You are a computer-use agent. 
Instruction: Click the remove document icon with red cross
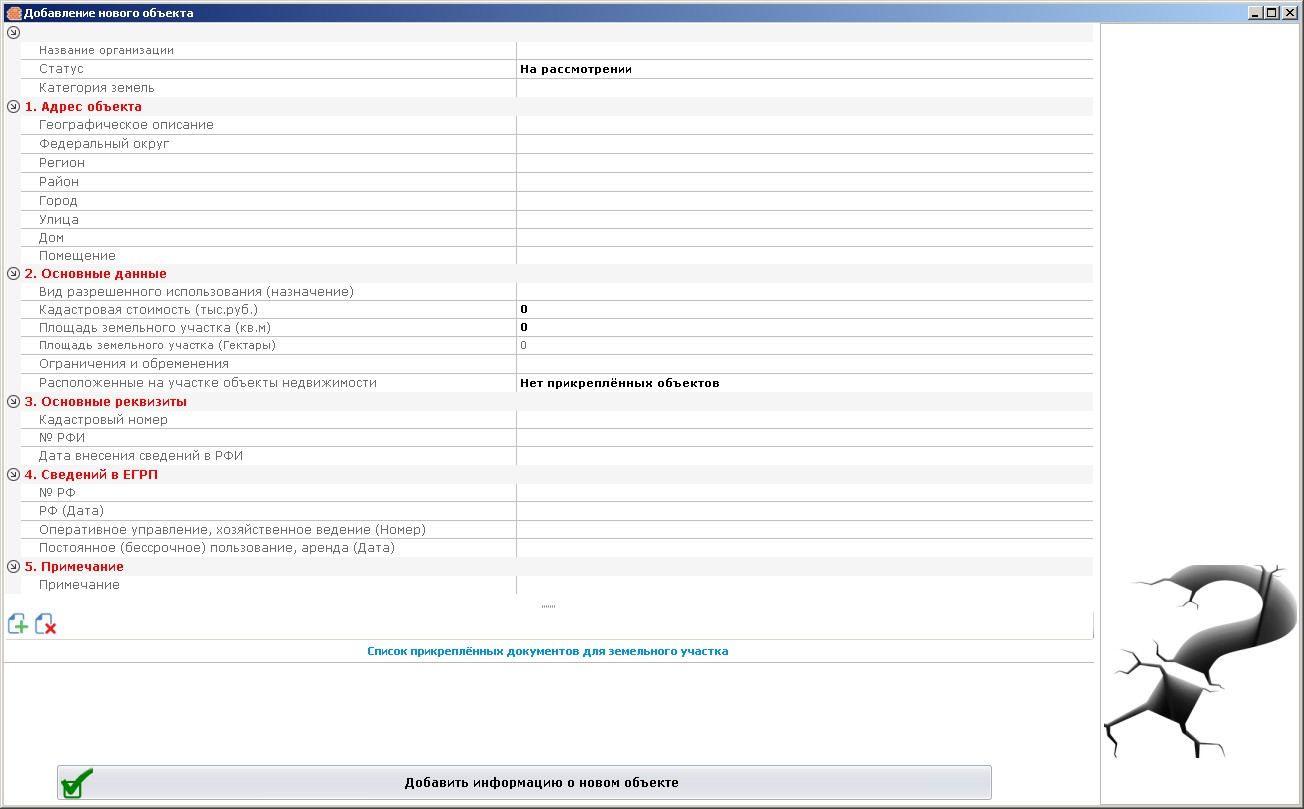[45, 624]
